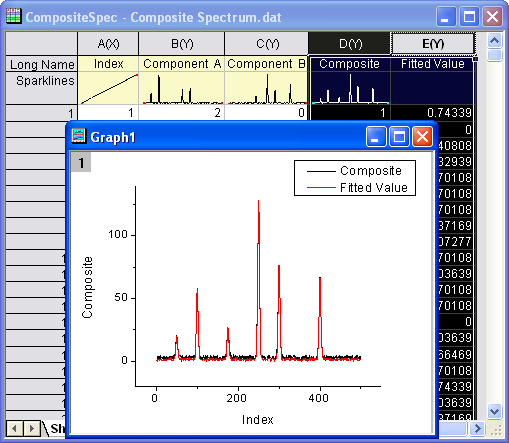The image size is (509, 443).
Task: Maximize the Graph1 window
Action: point(399,136)
